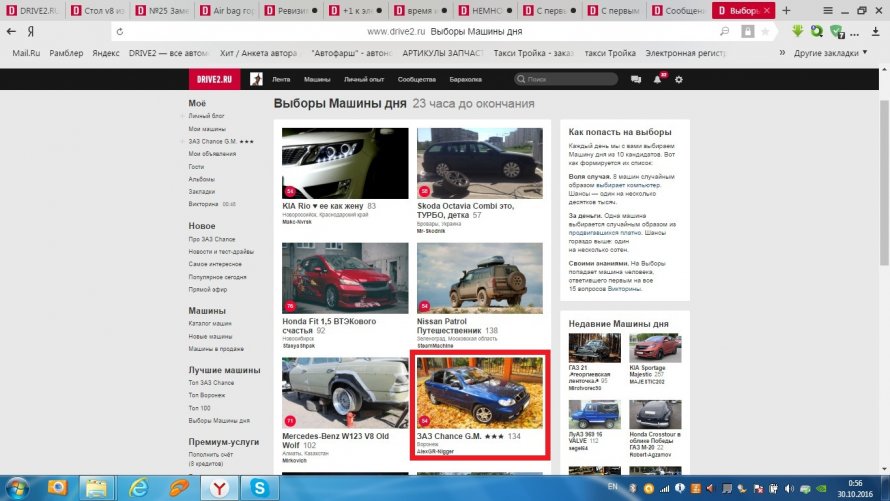Click the site search field
Viewport: 890px width, 501px height.
point(565,79)
